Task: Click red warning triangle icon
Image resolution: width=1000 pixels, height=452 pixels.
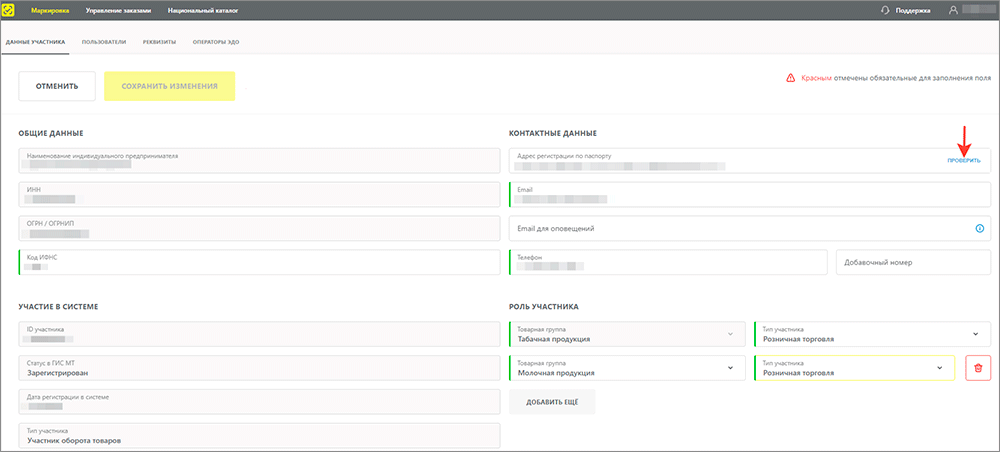Action: pyautogui.click(x=790, y=78)
